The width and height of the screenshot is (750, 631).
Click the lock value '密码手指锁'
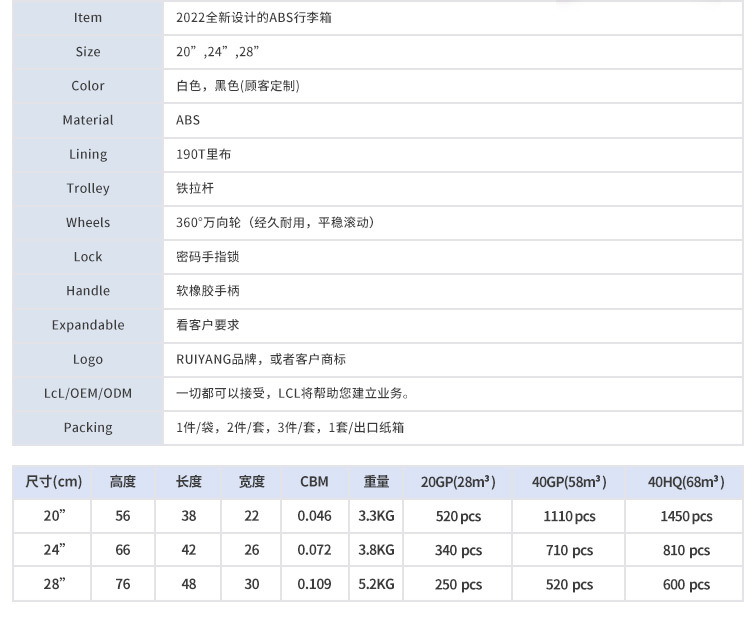pyautogui.click(x=208, y=257)
